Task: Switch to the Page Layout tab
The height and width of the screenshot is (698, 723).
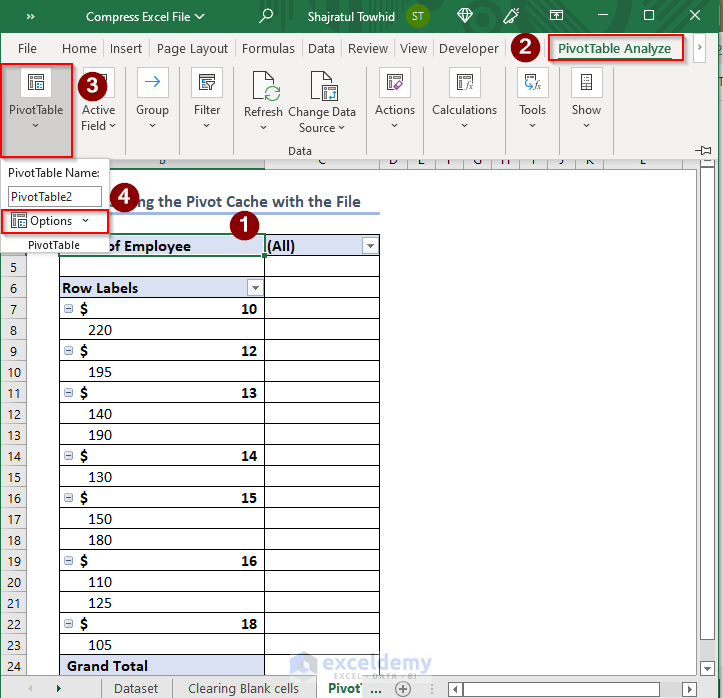Action: pos(192,48)
